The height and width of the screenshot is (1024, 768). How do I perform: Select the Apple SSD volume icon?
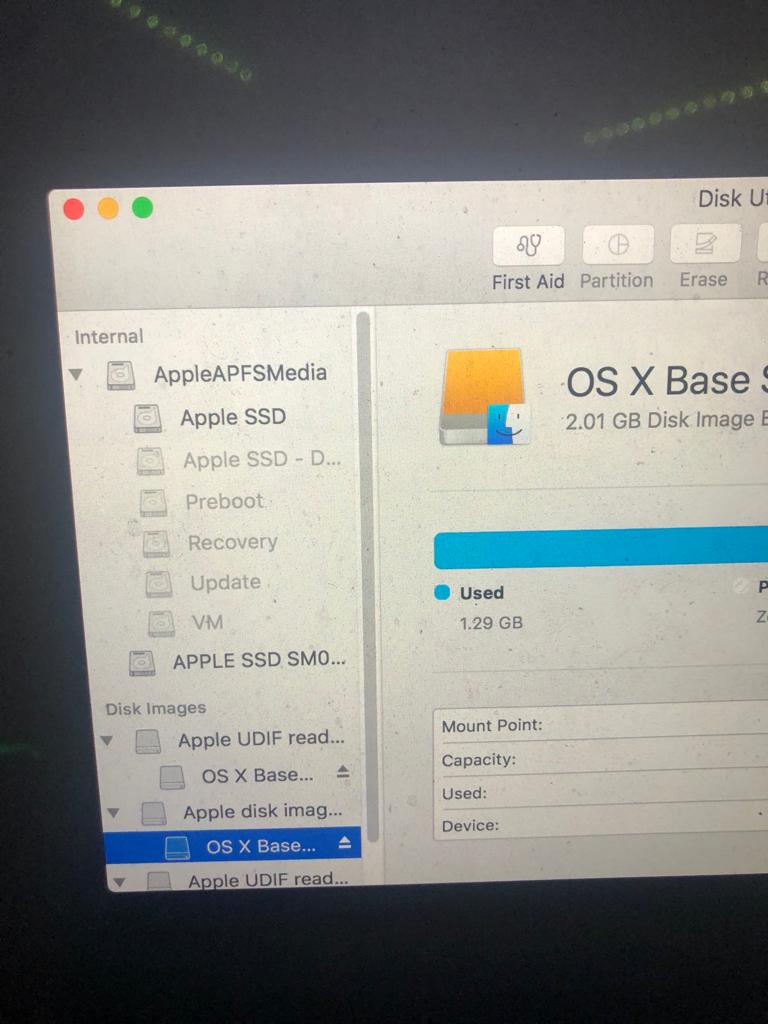point(148,418)
